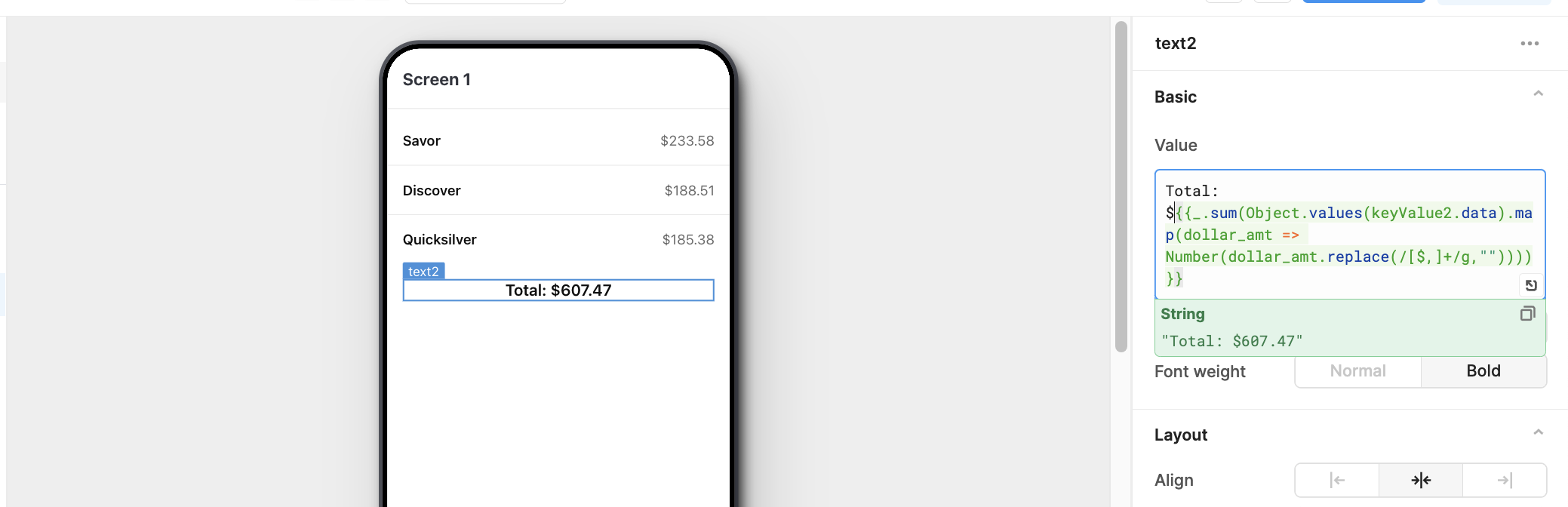Click the blue text2 label tag on canvas

(x=423, y=272)
